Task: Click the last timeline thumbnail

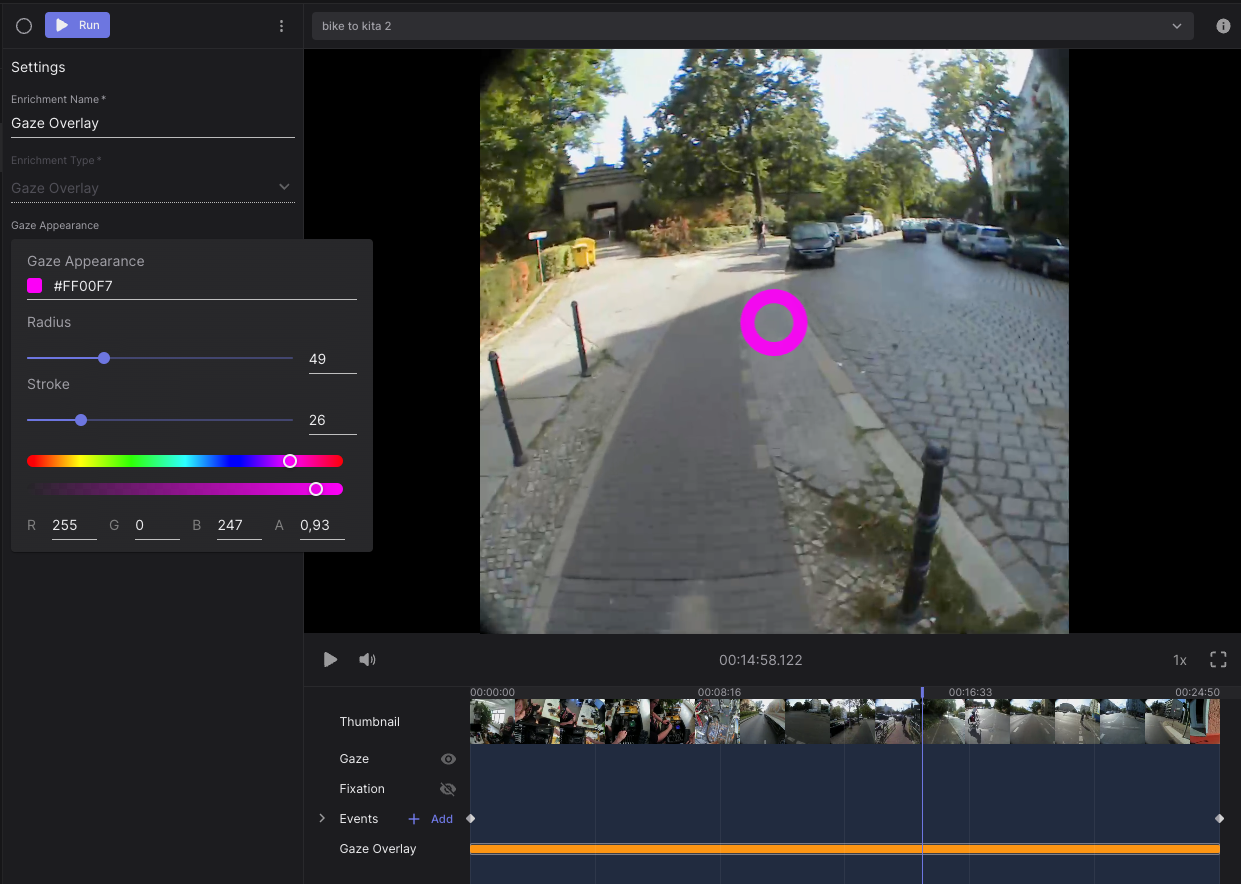Action: tap(1203, 721)
